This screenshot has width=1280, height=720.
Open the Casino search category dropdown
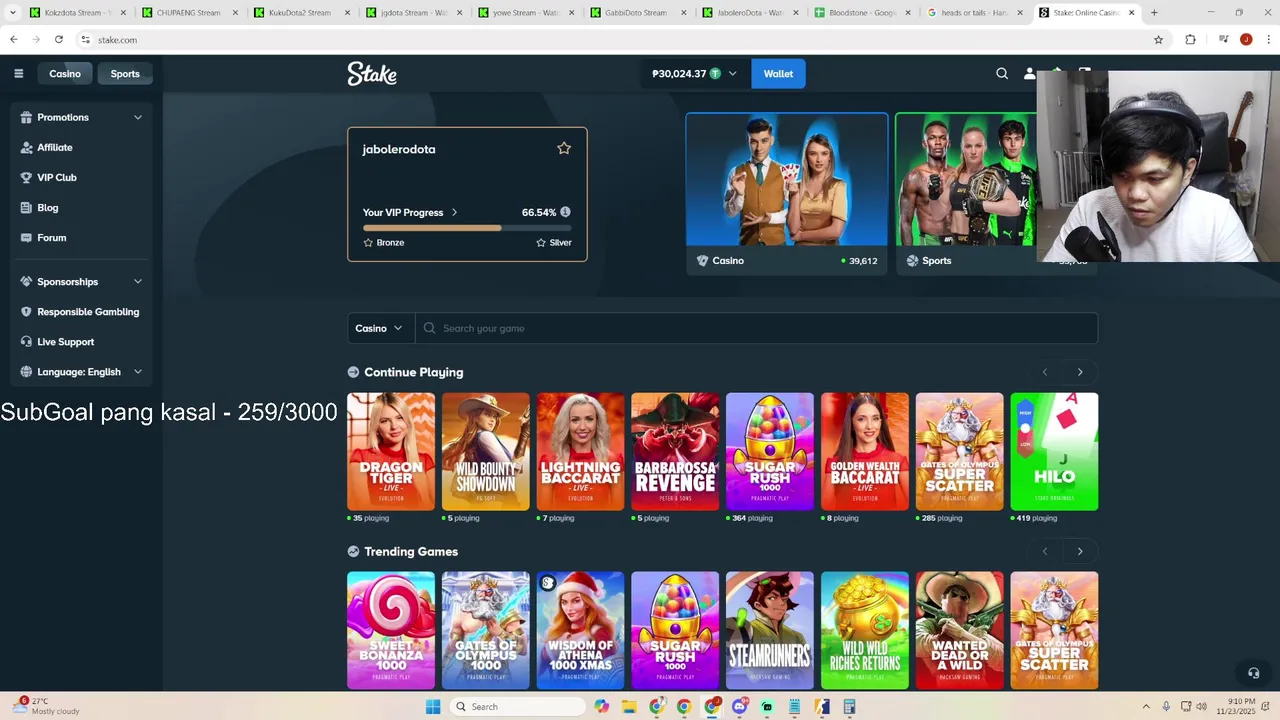380,328
